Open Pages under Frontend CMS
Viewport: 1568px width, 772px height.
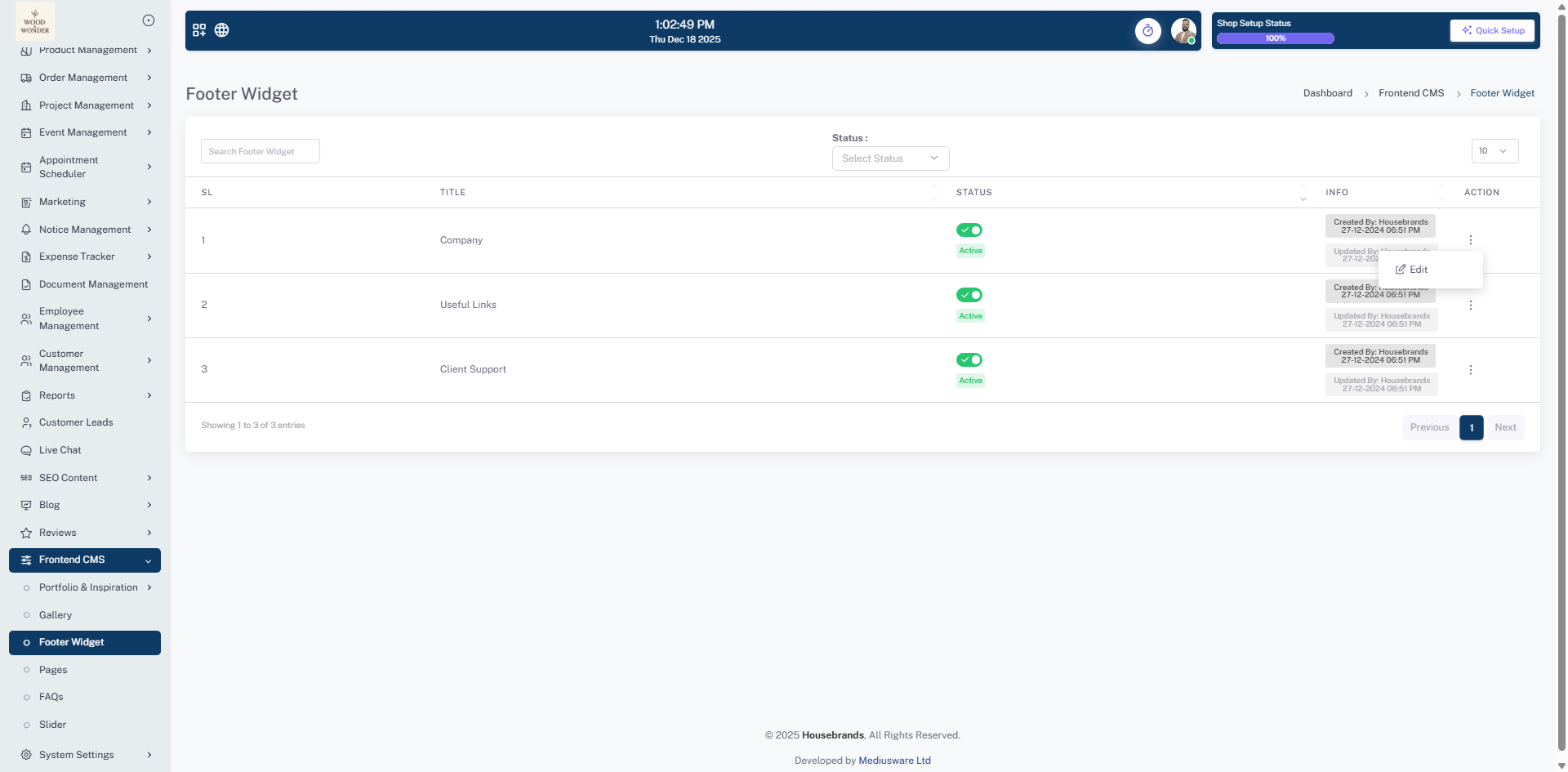[53, 670]
